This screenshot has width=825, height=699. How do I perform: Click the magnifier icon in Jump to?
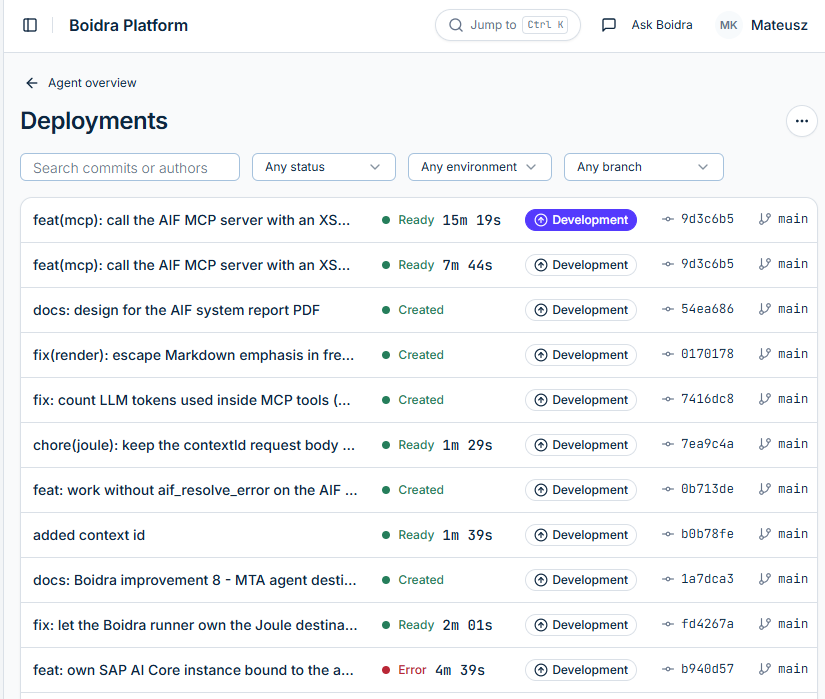pyautogui.click(x=456, y=25)
